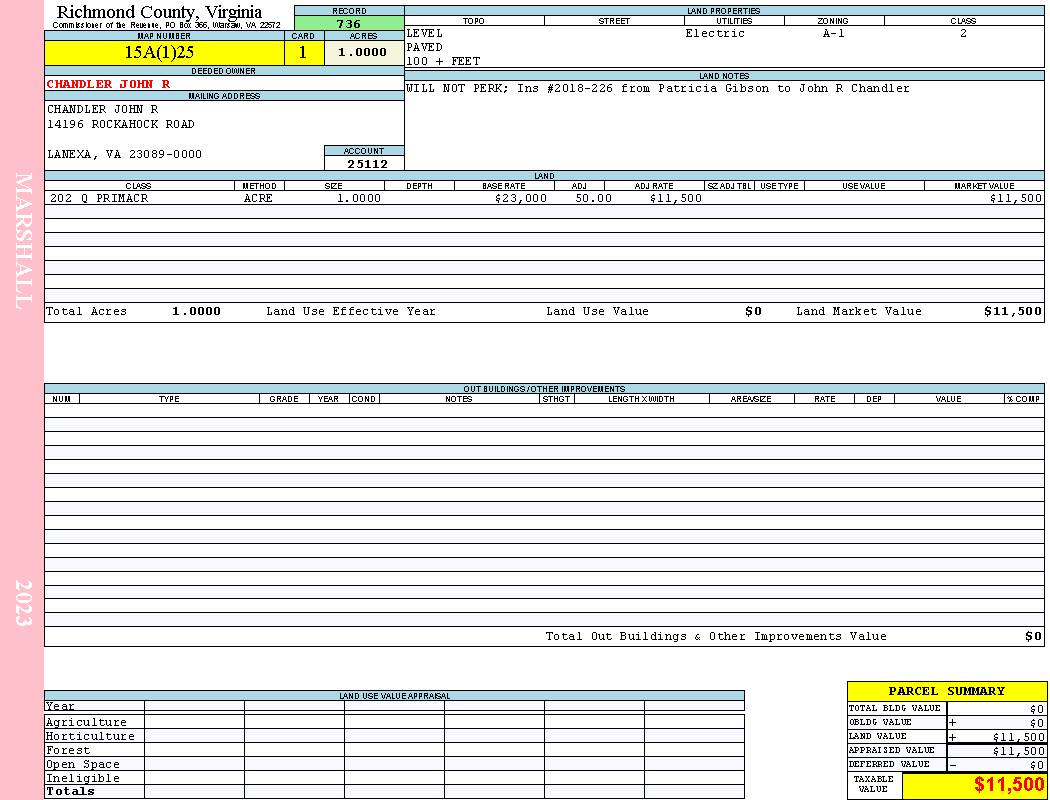Click the Commissioner of the Revenue address line
Image resolution: width=1050 pixels, height=800 pixels.
pyautogui.click(x=166, y=25)
